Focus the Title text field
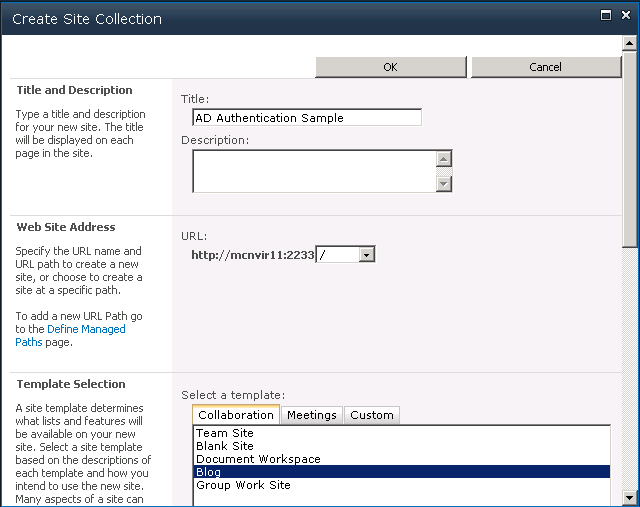Image resolution: width=640 pixels, height=507 pixels. [x=307, y=118]
